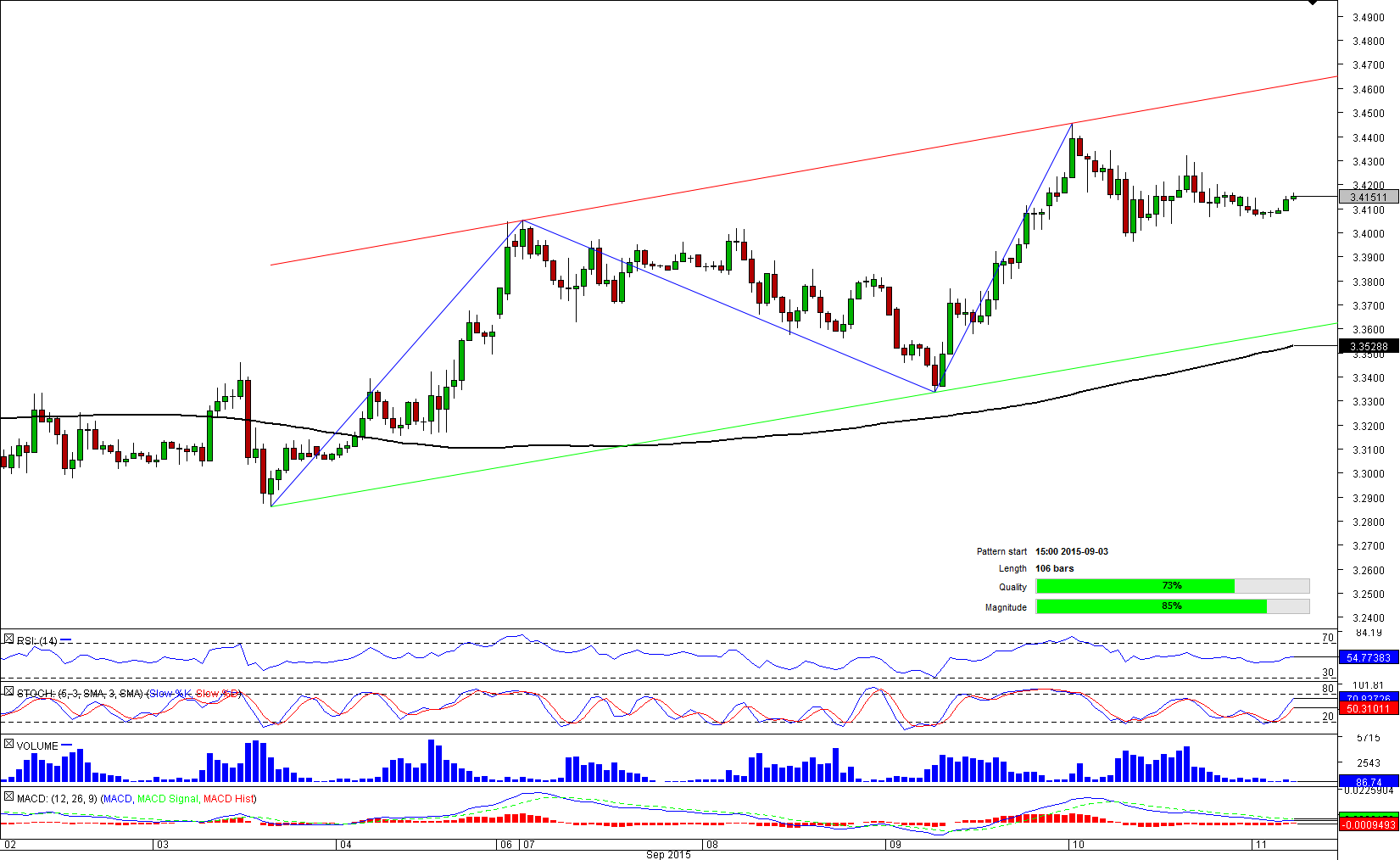Click the date label 04 on time axis
Viewport: 1400px width, 860px height.
tap(345, 845)
